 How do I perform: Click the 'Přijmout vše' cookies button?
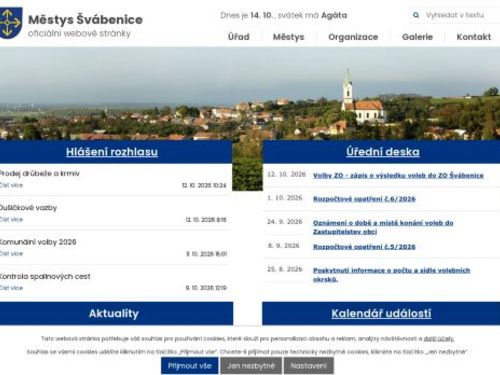pos(190,366)
